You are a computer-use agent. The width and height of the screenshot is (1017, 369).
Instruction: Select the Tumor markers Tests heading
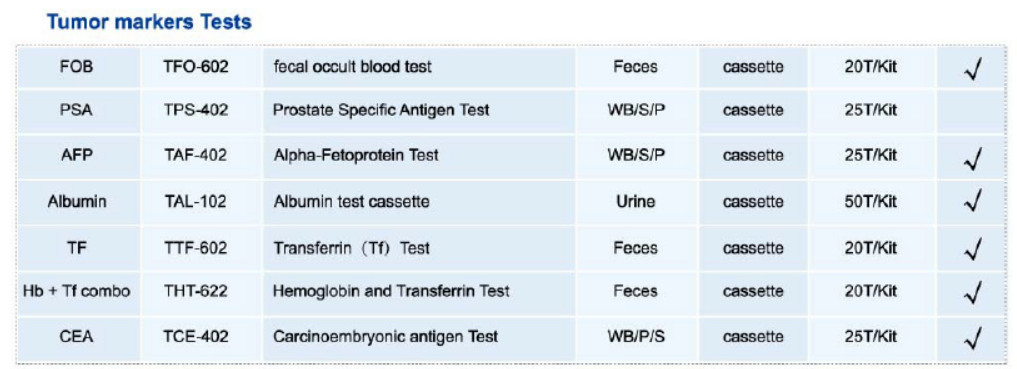click(149, 22)
